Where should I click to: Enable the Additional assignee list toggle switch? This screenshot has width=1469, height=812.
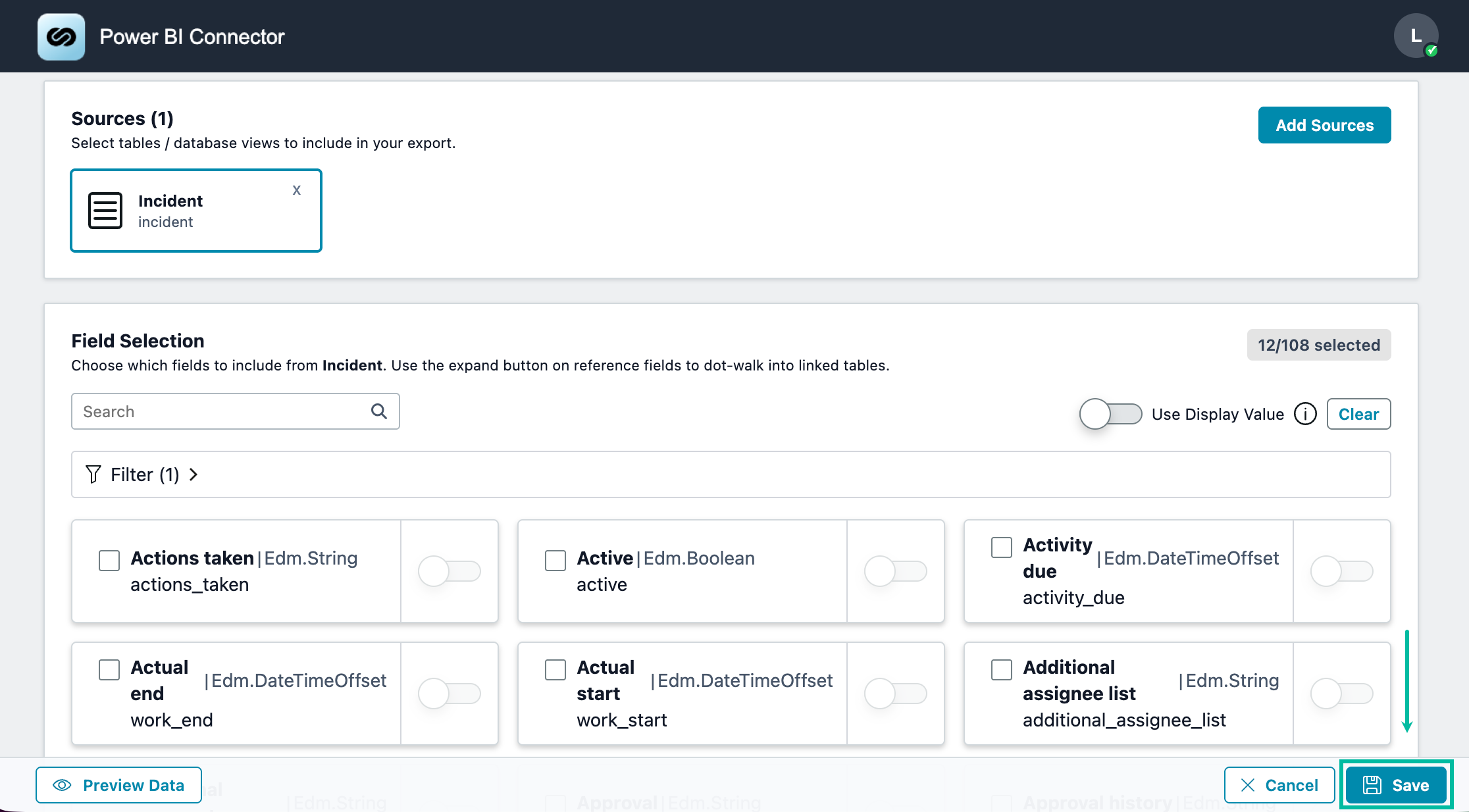point(1342,694)
